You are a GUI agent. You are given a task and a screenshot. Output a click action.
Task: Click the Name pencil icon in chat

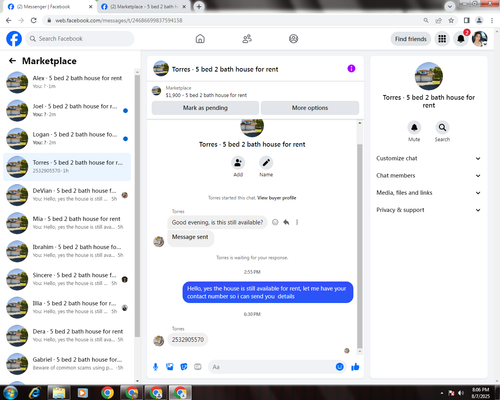coord(266,163)
